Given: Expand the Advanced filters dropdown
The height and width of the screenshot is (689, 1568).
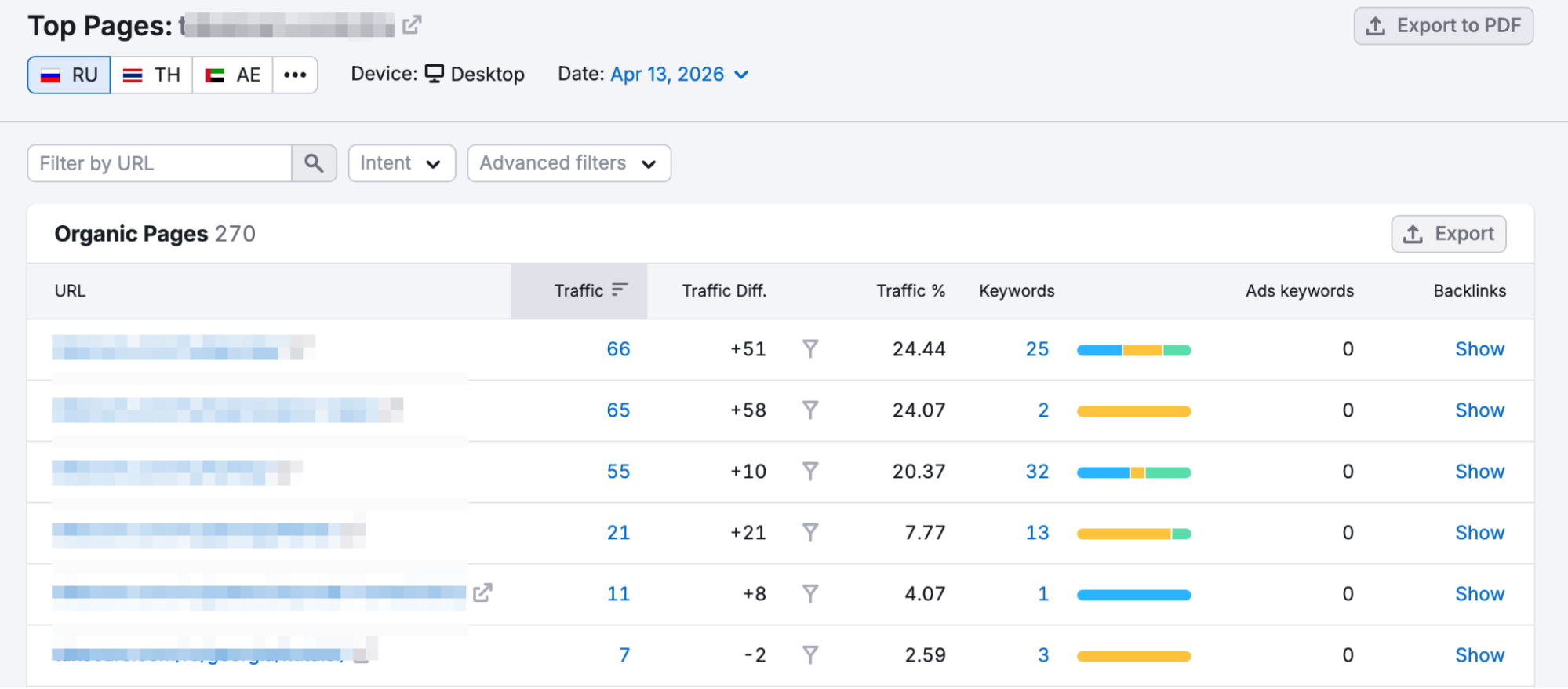Looking at the screenshot, I should click(x=569, y=163).
